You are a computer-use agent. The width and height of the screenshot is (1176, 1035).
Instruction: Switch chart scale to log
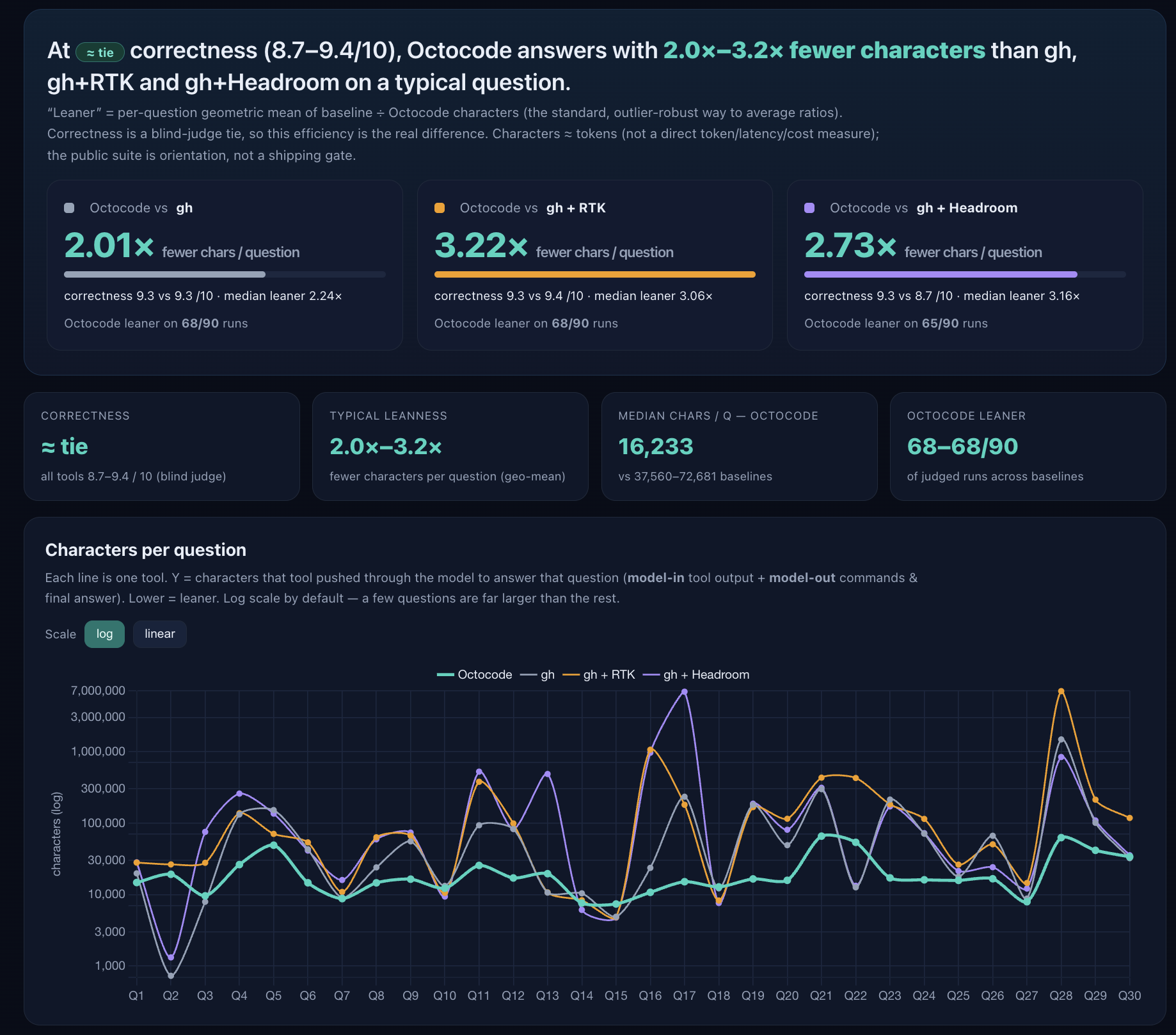104,634
